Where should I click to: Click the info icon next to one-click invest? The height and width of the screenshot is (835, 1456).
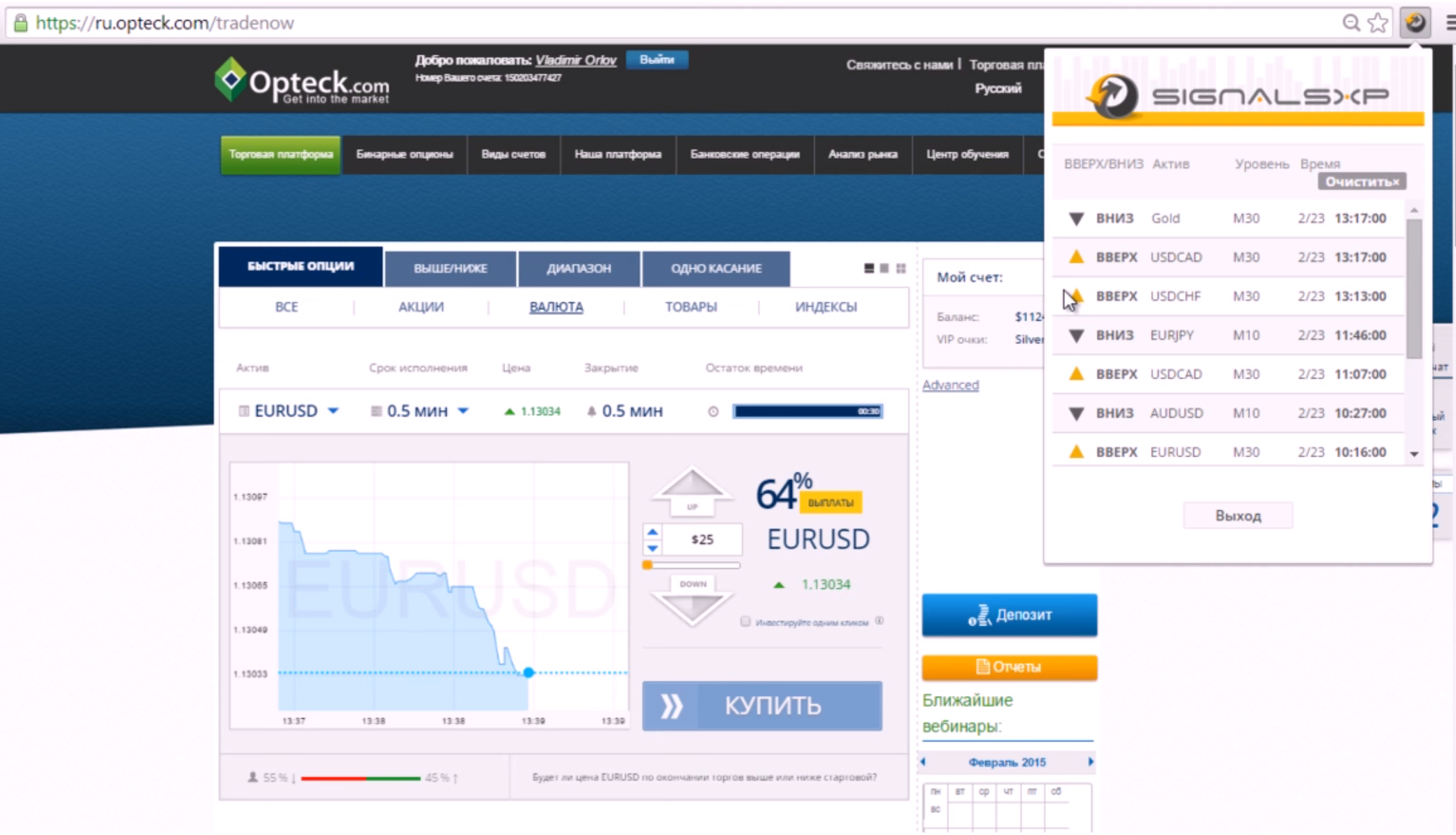(880, 621)
